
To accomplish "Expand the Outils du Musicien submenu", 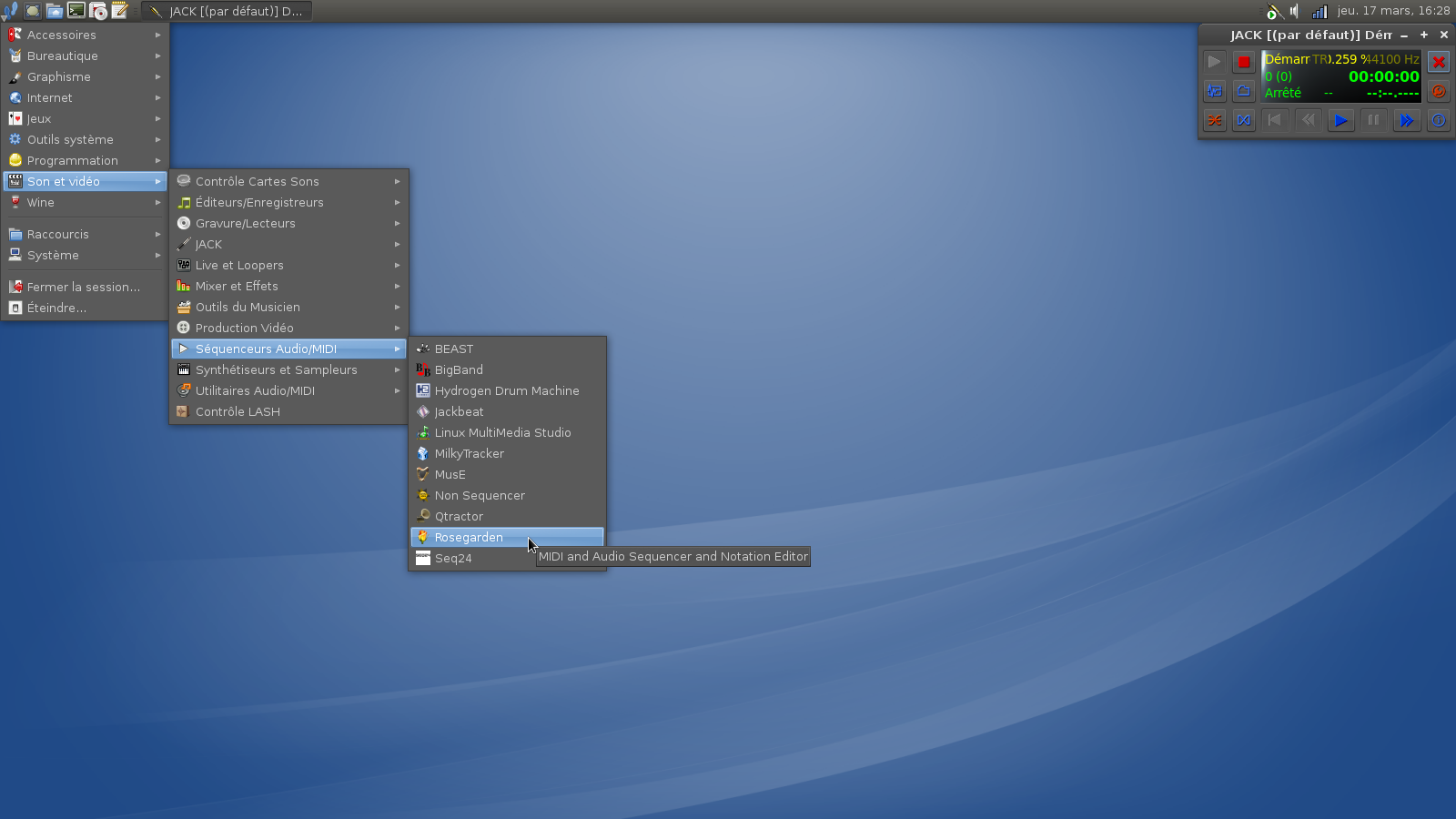I will [288, 307].
